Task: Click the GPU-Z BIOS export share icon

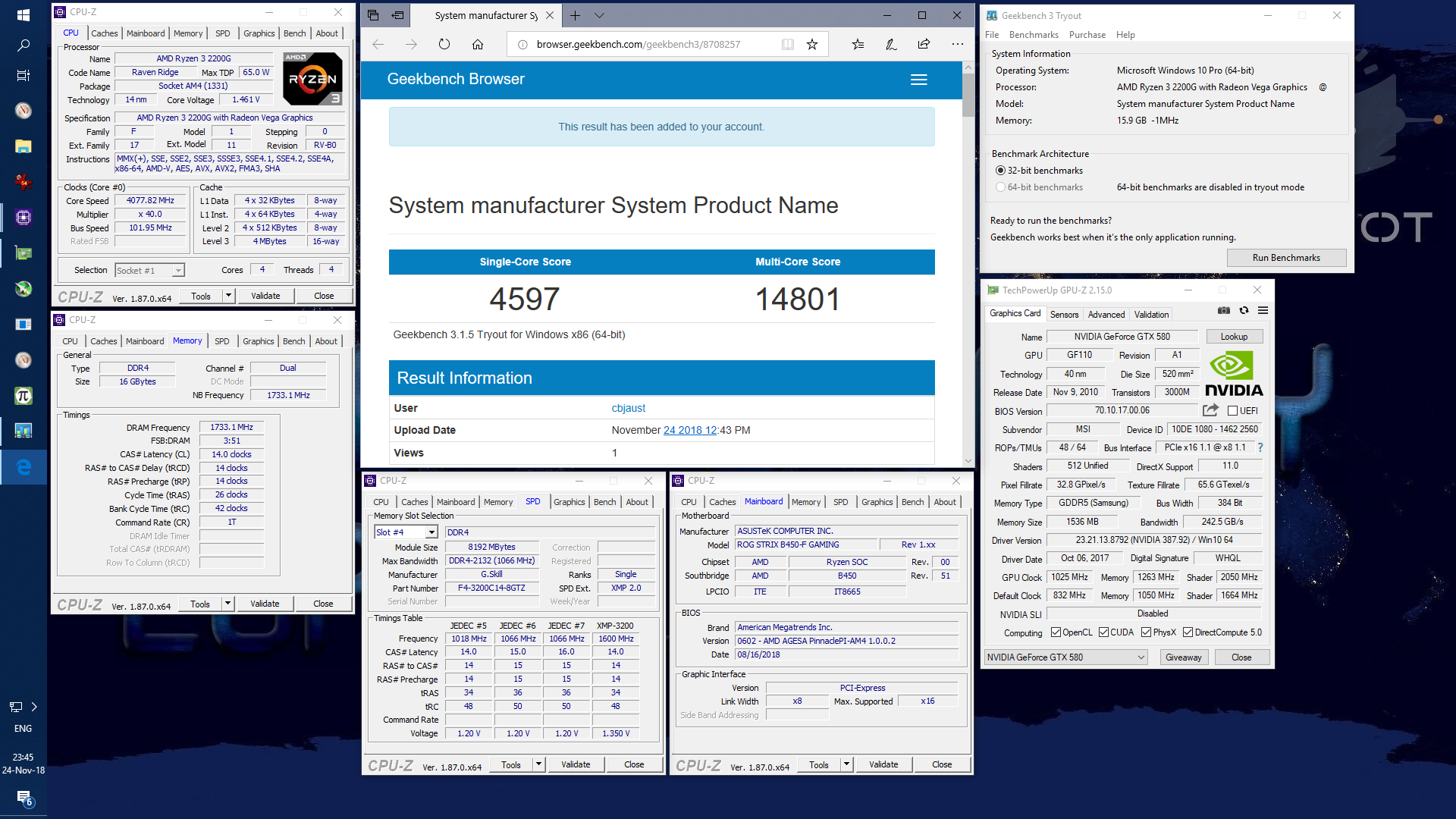Action: pyautogui.click(x=1211, y=410)
